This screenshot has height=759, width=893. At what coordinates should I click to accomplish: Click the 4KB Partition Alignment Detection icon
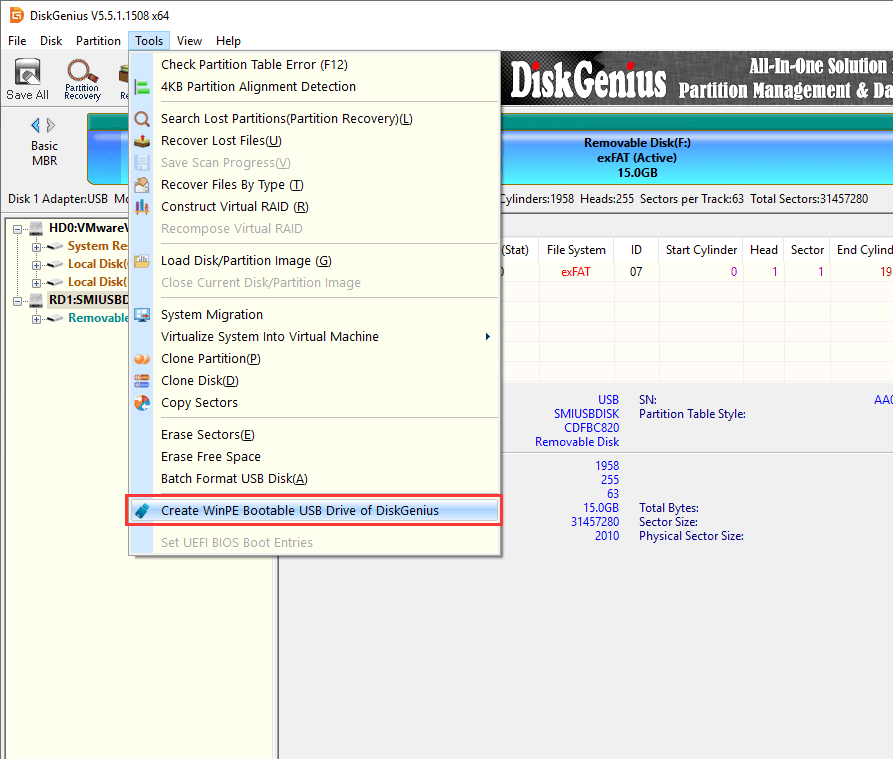tap(142, 87)
